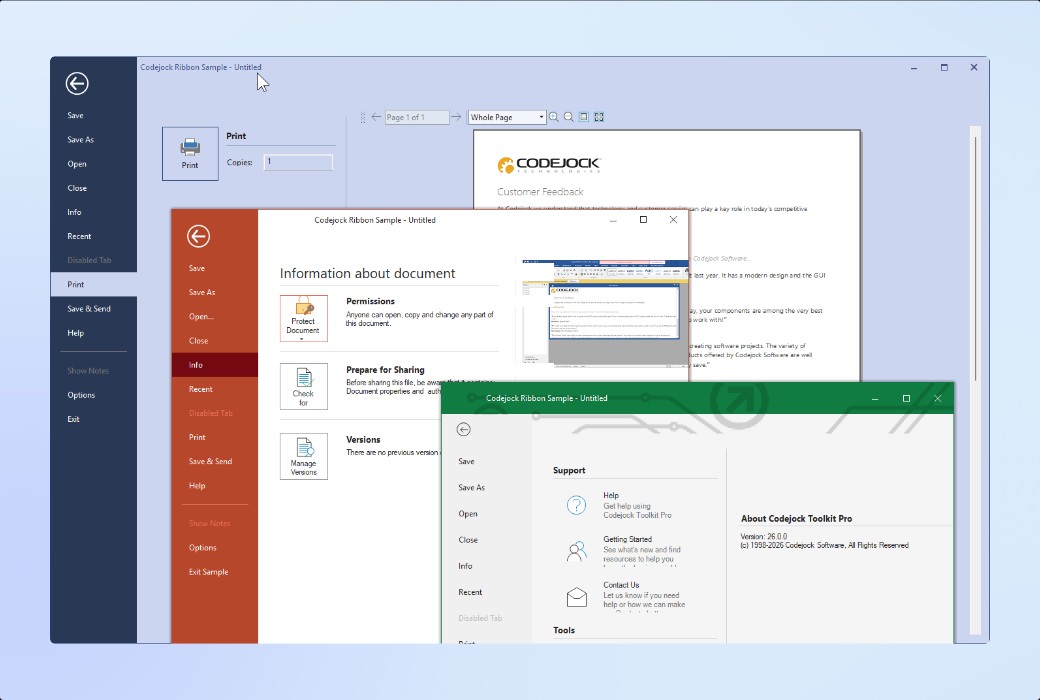Select Save in the green window sidebar
Image resolution: width=1040 pixels, height=700 pixels.
tap(488, 461)
